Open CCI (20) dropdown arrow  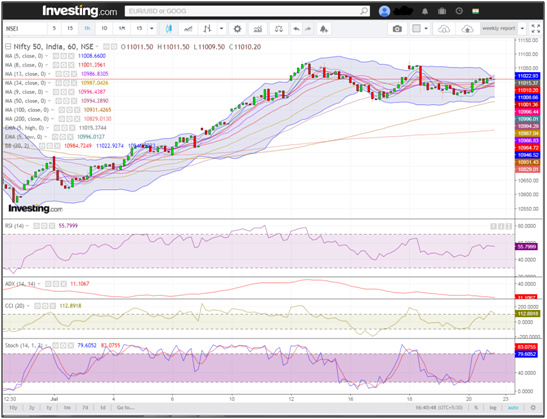click(x=28, y=306)
